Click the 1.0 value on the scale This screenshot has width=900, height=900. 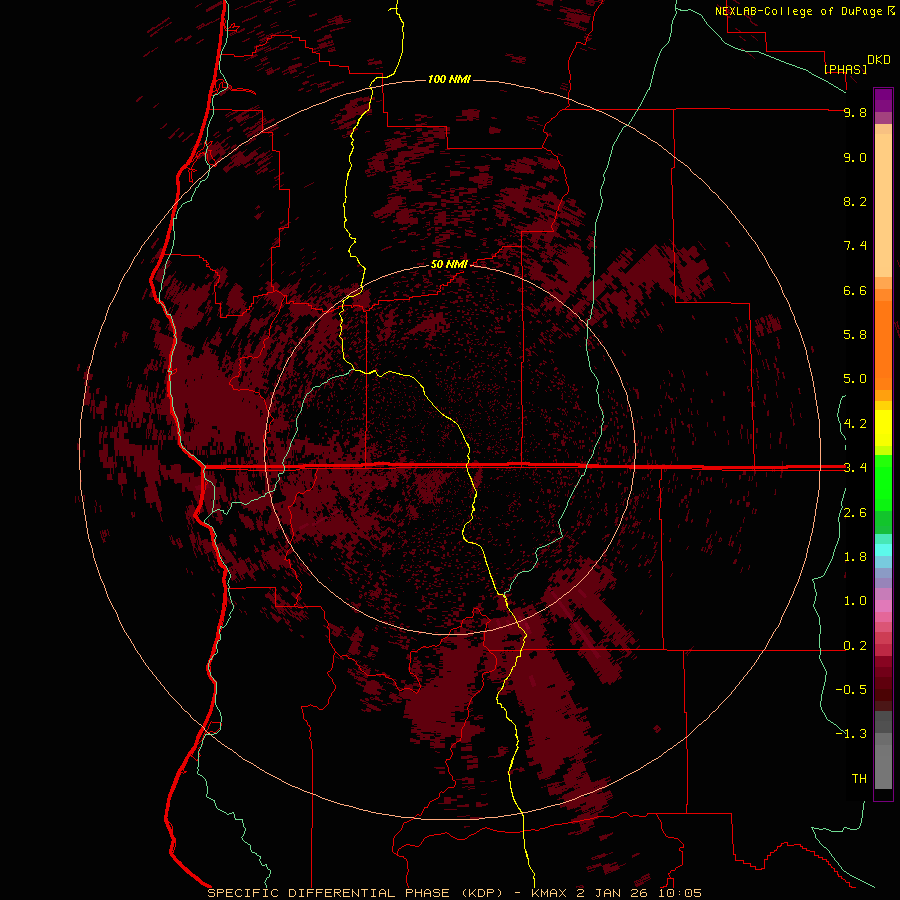[x=855, y=601]
